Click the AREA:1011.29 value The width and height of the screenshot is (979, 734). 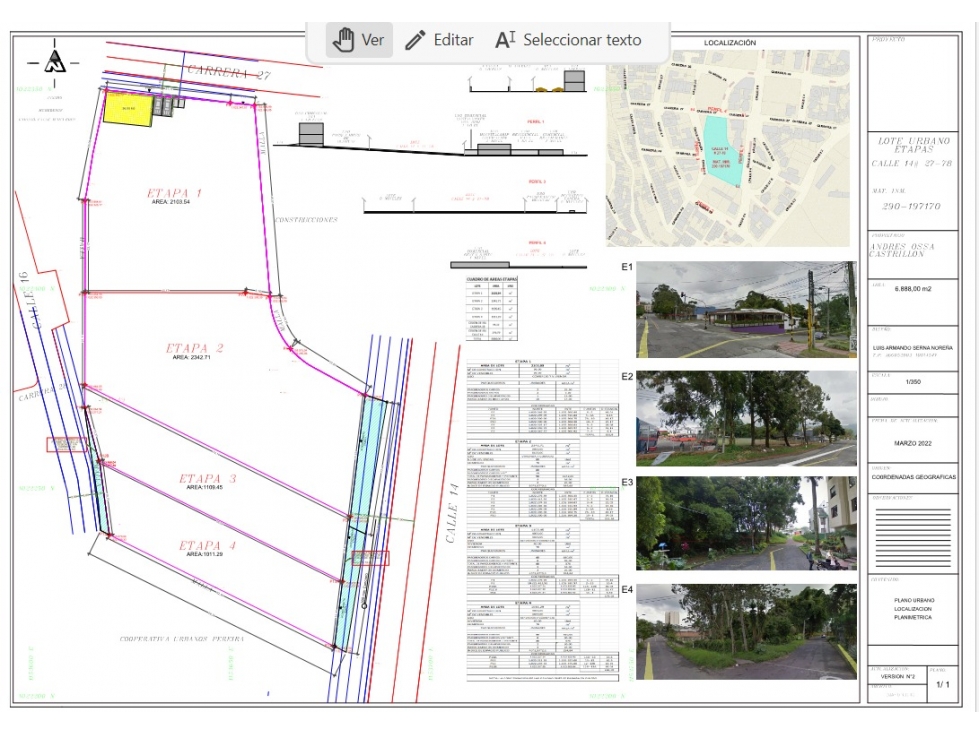point(204,554)
